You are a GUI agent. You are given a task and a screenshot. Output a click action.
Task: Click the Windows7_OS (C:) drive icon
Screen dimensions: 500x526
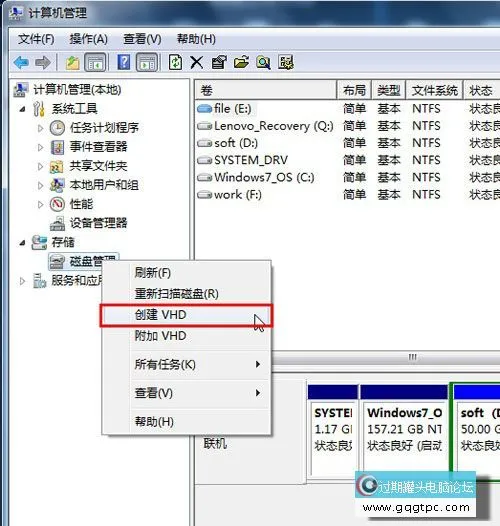tap(204, 177)
